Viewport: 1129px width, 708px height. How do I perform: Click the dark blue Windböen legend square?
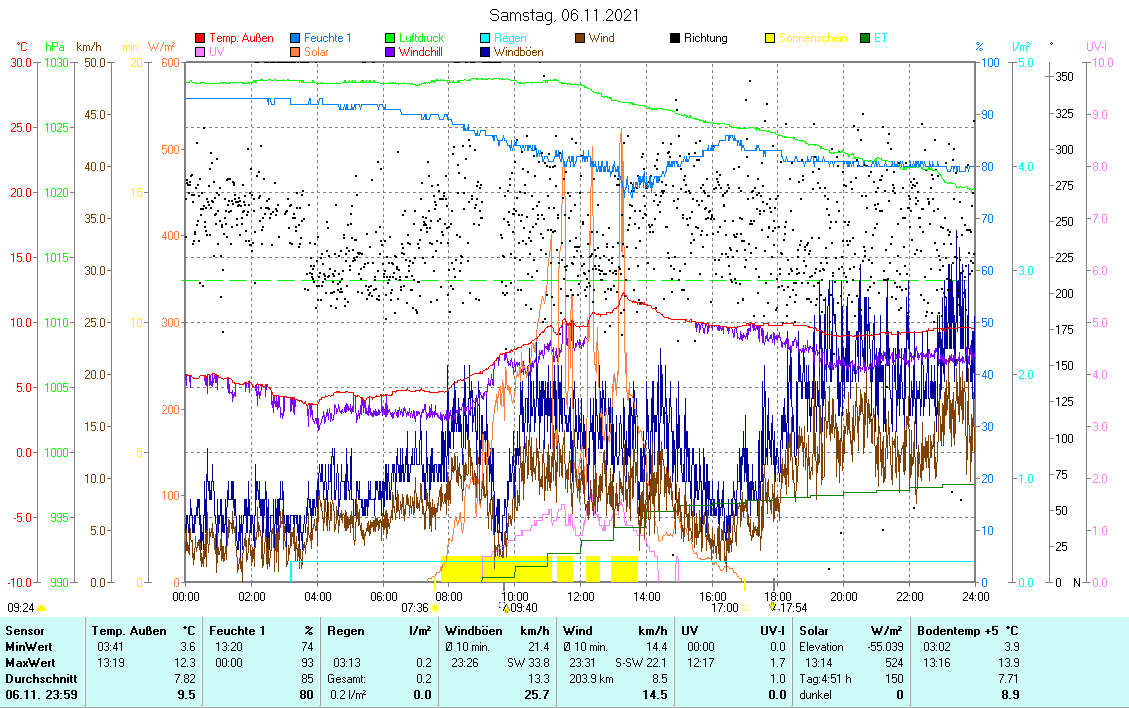[485, 51]
